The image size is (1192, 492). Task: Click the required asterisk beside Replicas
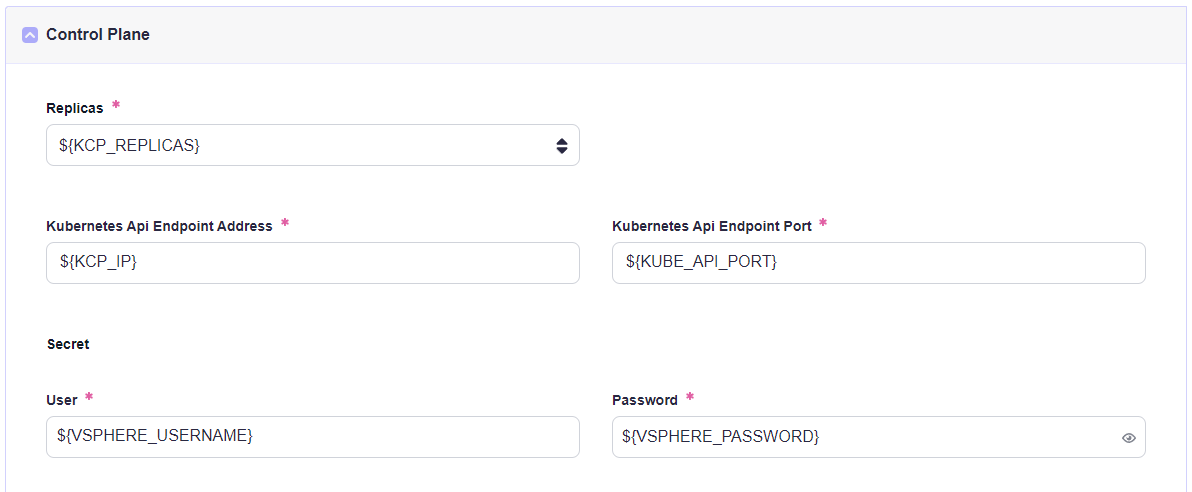pos(116,105)
